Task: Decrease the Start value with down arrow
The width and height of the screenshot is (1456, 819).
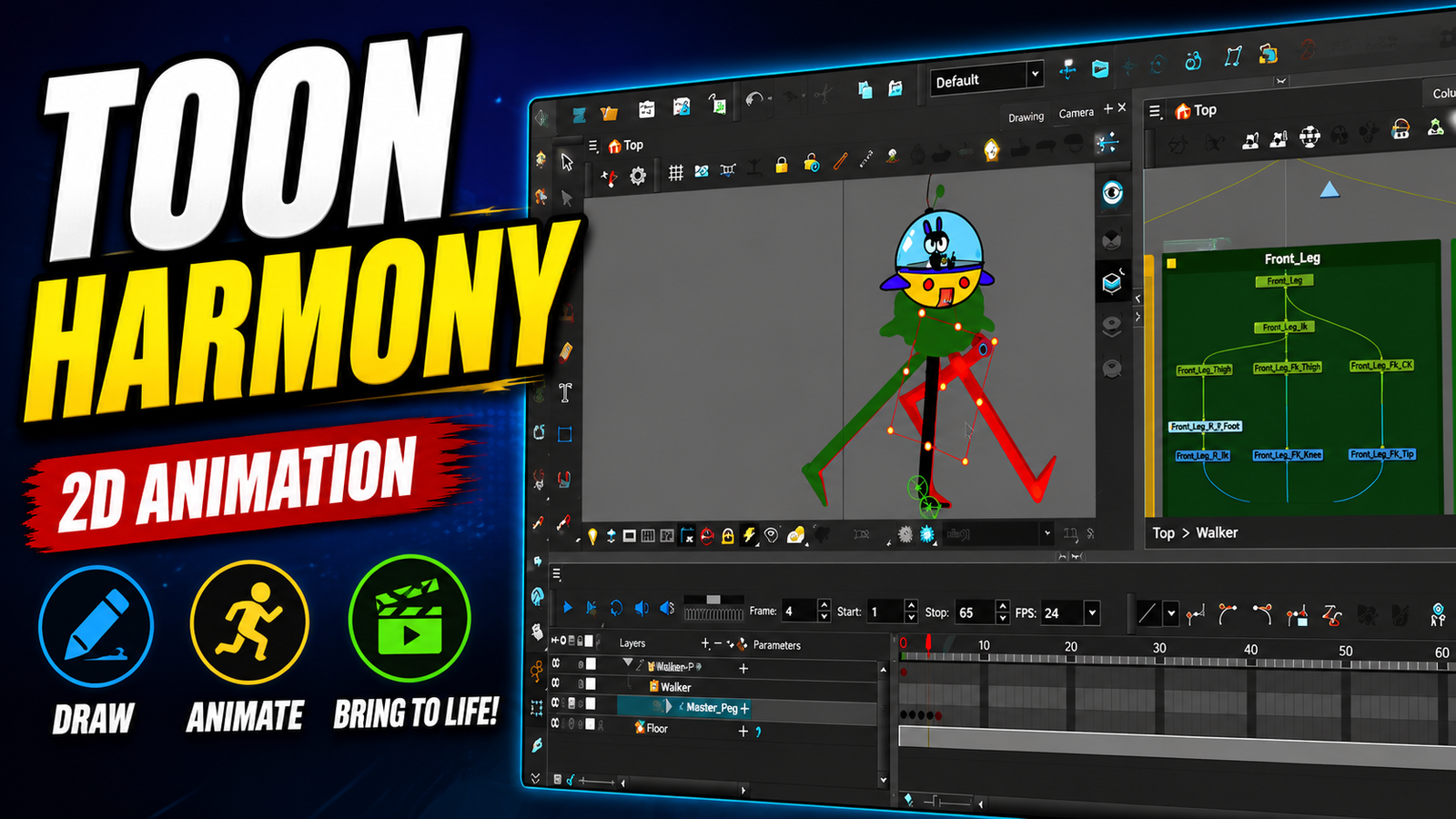Action: 911,618
